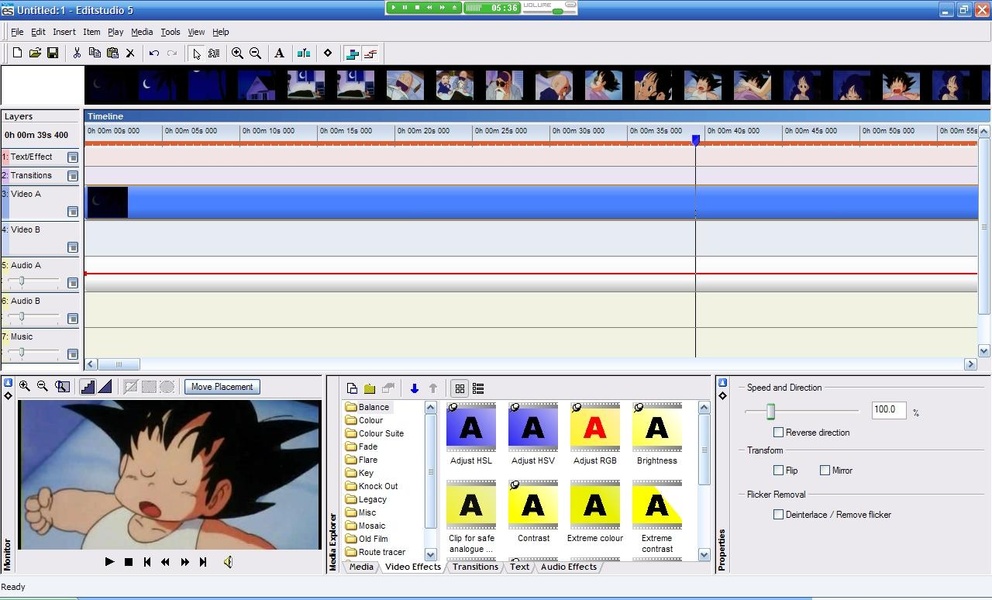Click the text 'A' tool in toolbar

pos(279,53)
